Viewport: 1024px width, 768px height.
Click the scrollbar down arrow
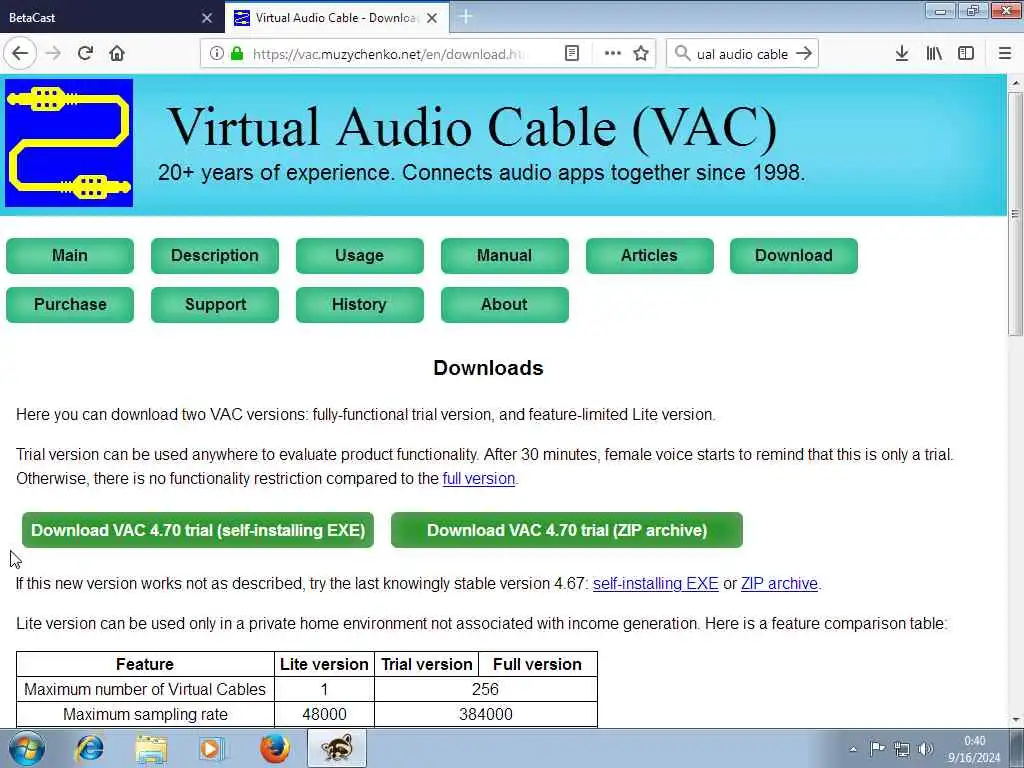click(x=1015, y=720)
